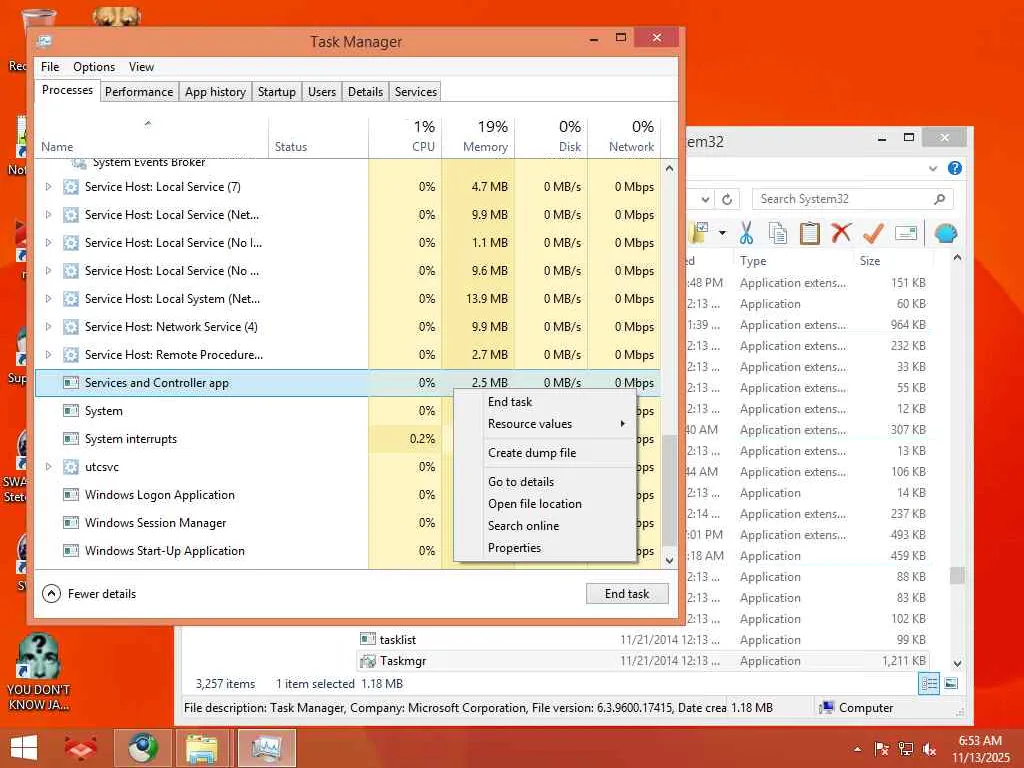1024x768 pixels.
Task: Switch to the Services tab
Action: [x=415, y=92]
